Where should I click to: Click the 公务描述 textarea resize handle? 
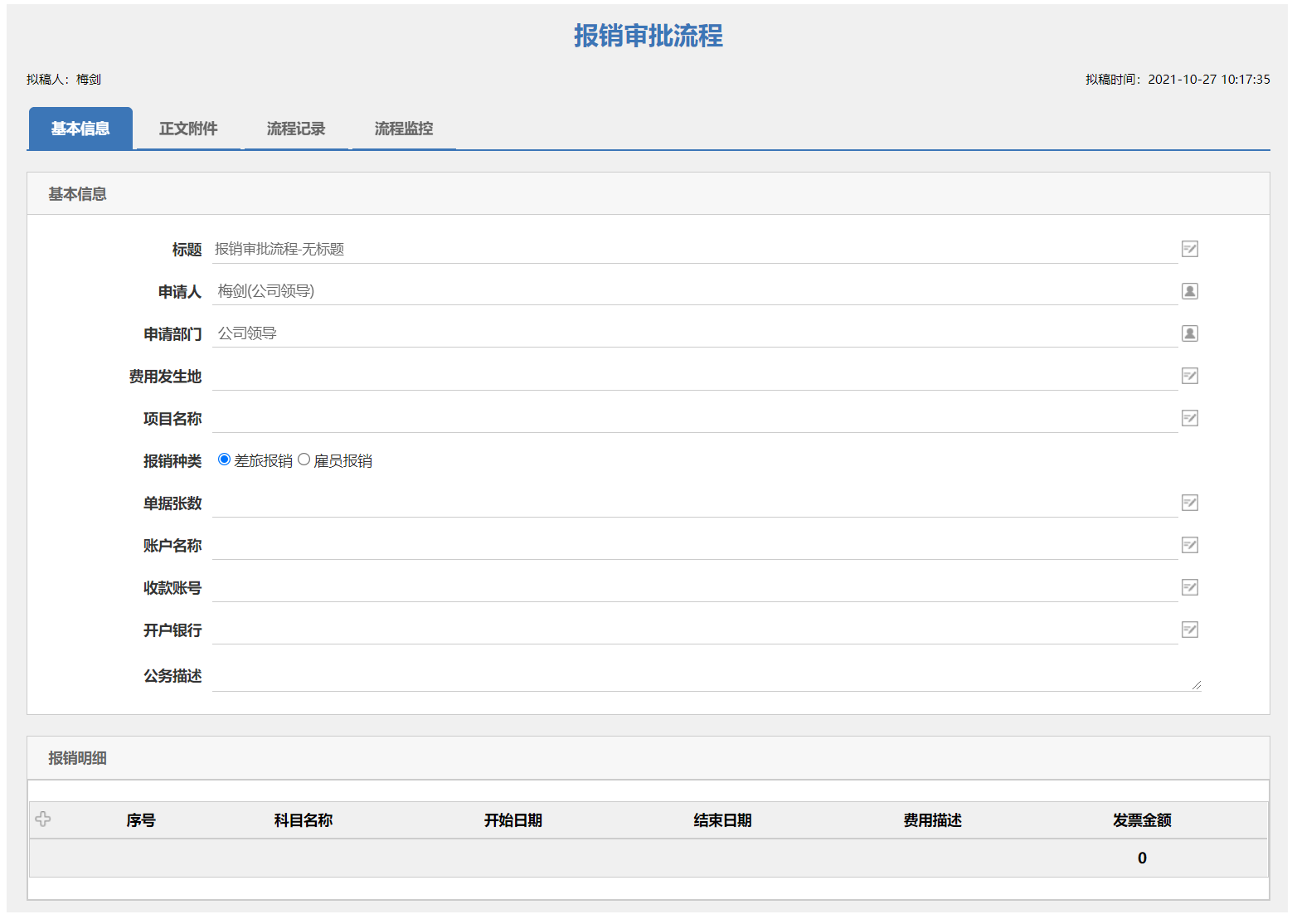pos(1197,685)
